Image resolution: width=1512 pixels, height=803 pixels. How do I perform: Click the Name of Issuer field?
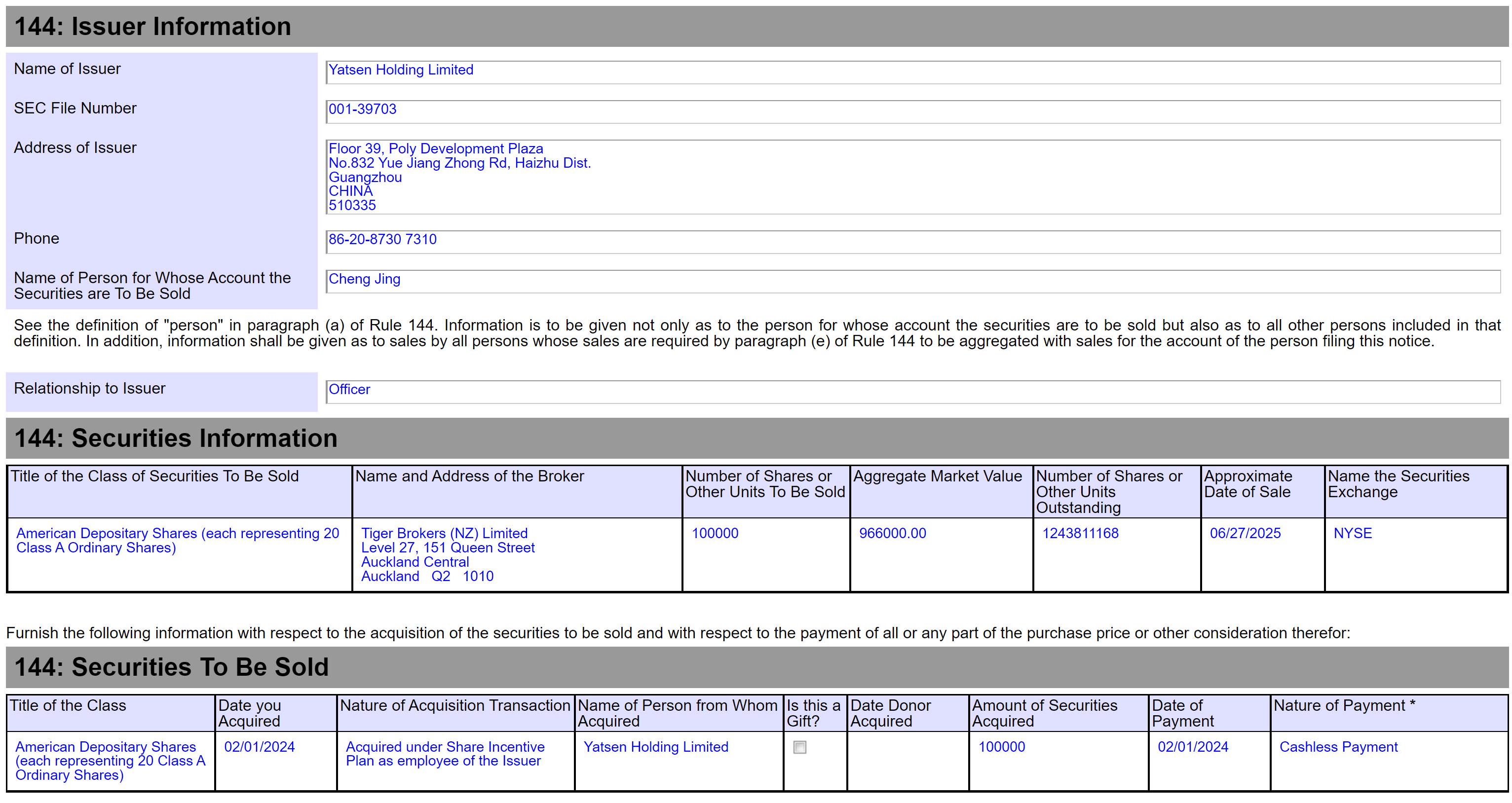[x=913, y=72]
